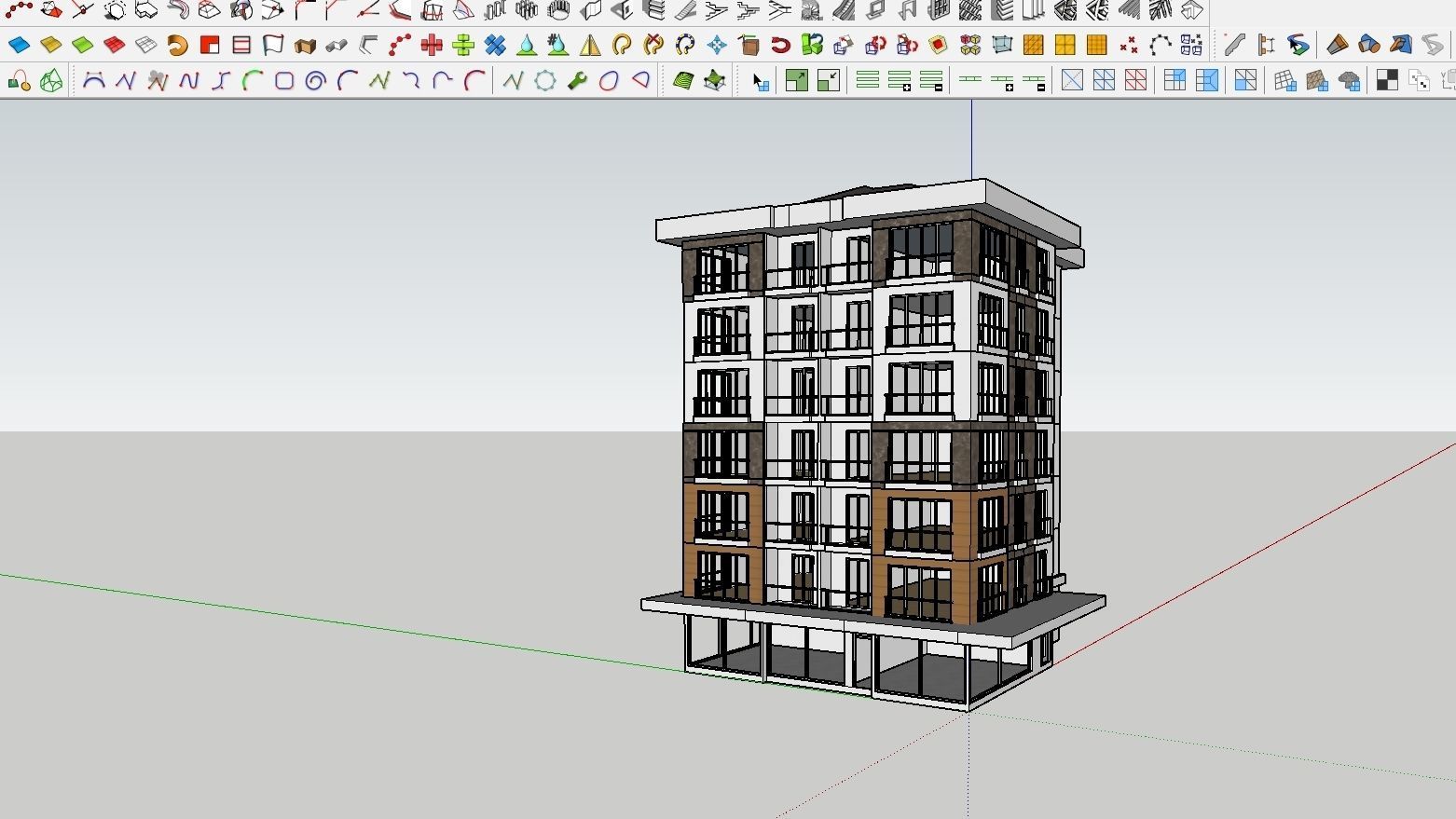Click the red dotted curve icon
This screenshot has height=819, width=1456.
click(400, 45)
